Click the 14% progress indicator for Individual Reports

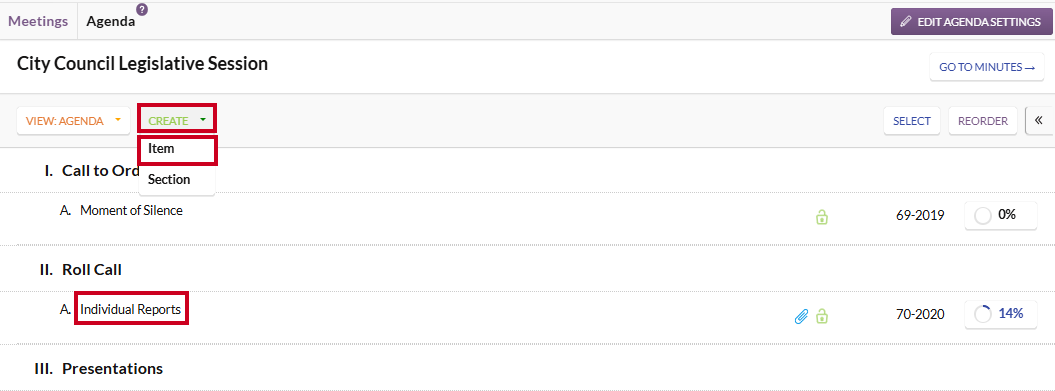(1001, 314)
